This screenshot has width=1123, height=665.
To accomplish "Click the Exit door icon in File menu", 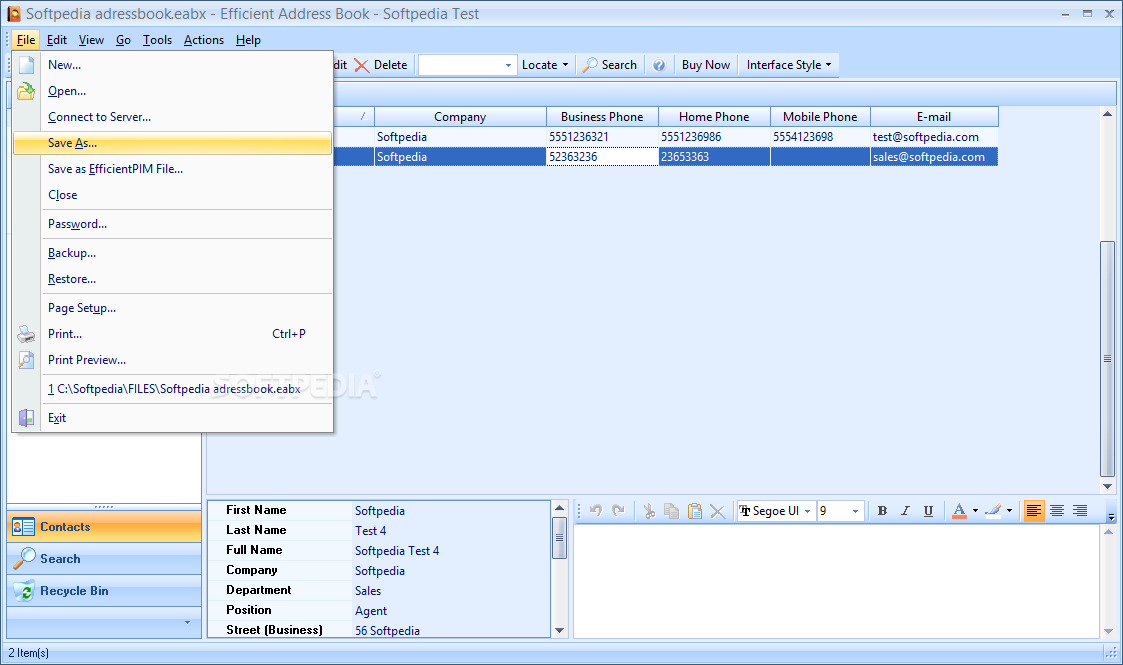I will 26,418.
